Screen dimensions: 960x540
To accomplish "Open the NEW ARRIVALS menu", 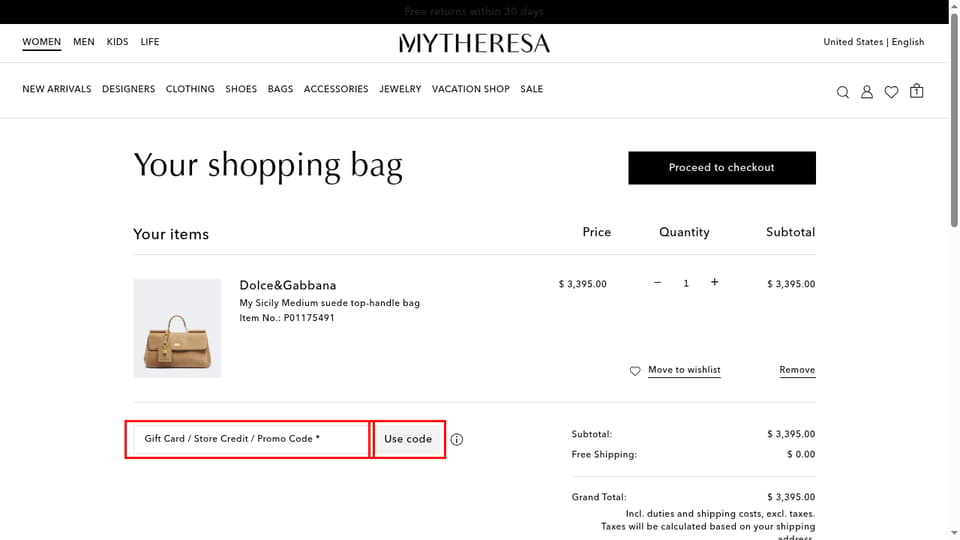I will coord(57,89).
